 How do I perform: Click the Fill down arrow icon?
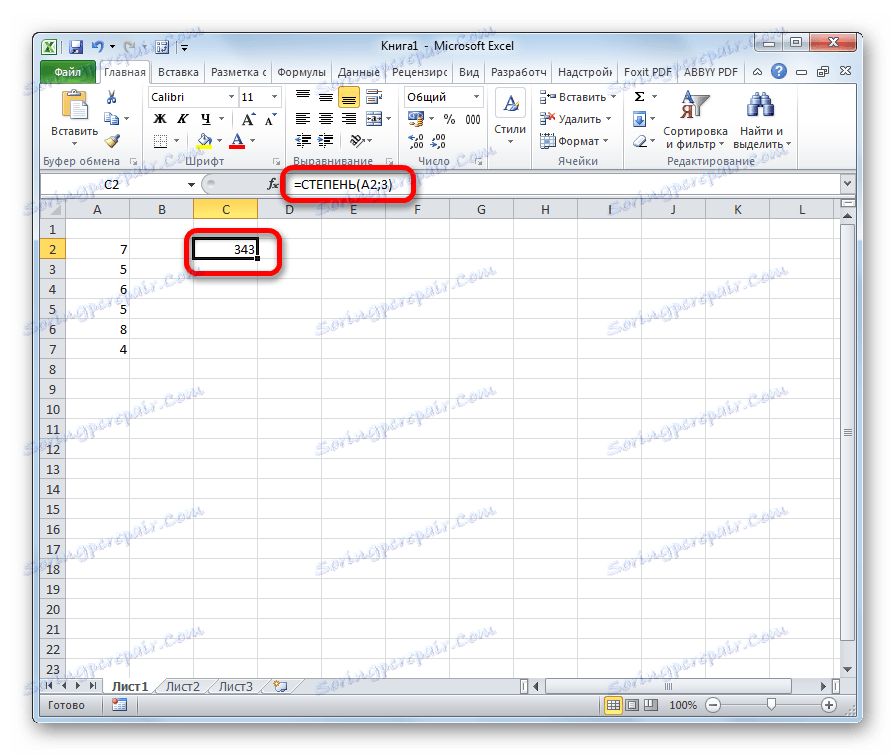click(639, 119)
